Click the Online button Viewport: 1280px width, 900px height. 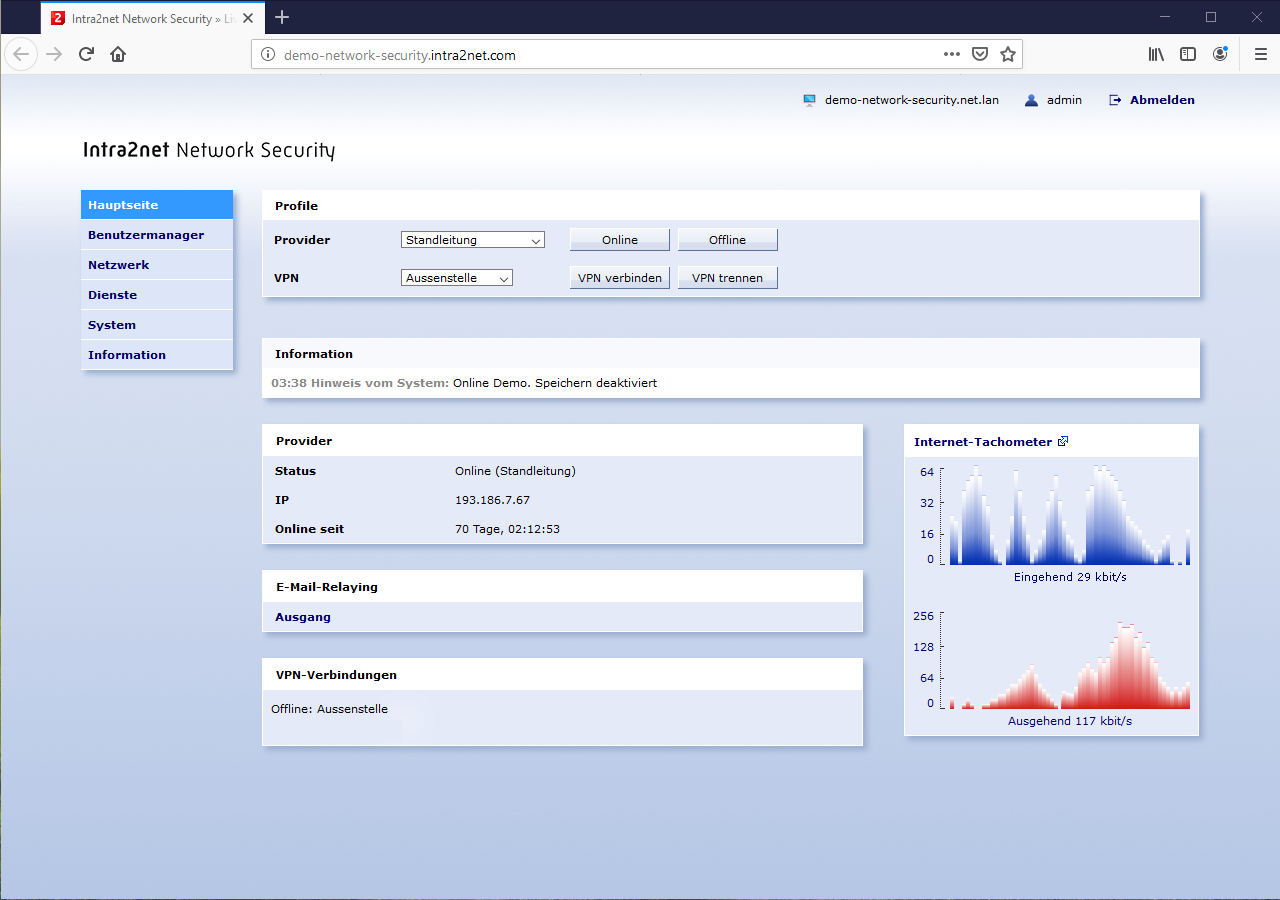(x=620, y=240)
